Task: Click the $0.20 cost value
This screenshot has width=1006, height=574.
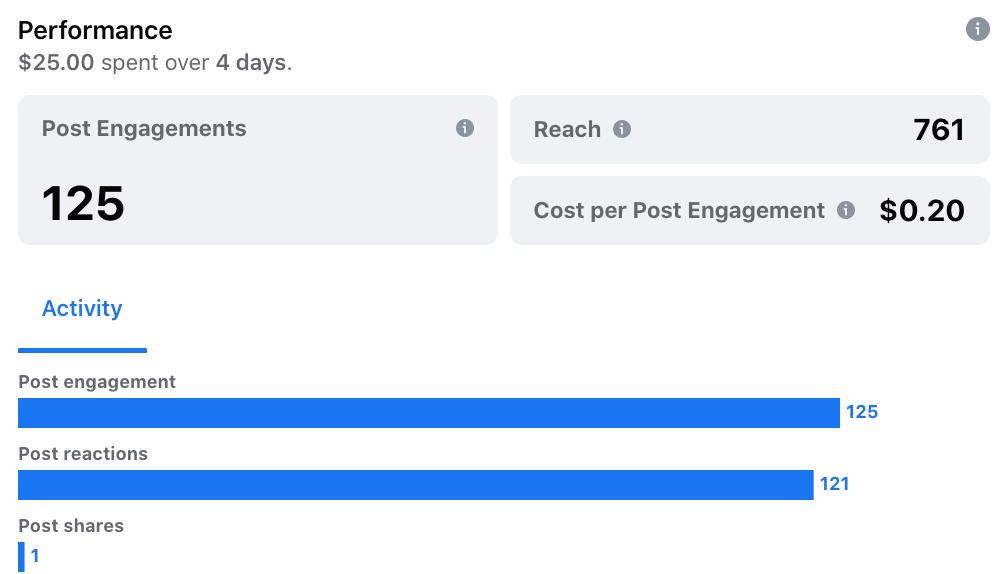Action: pos(921,210)
